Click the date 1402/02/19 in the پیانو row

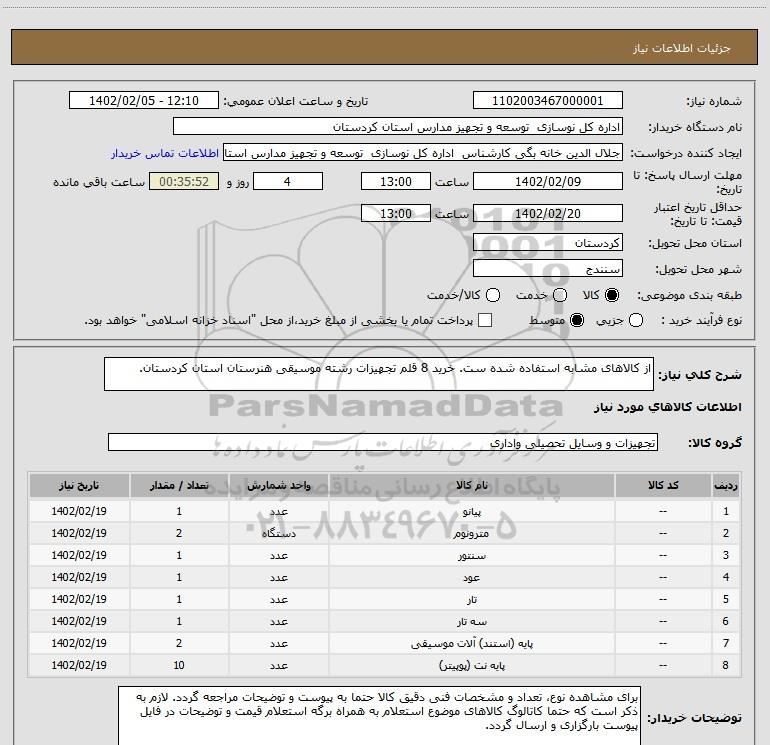tap(79, 511)
